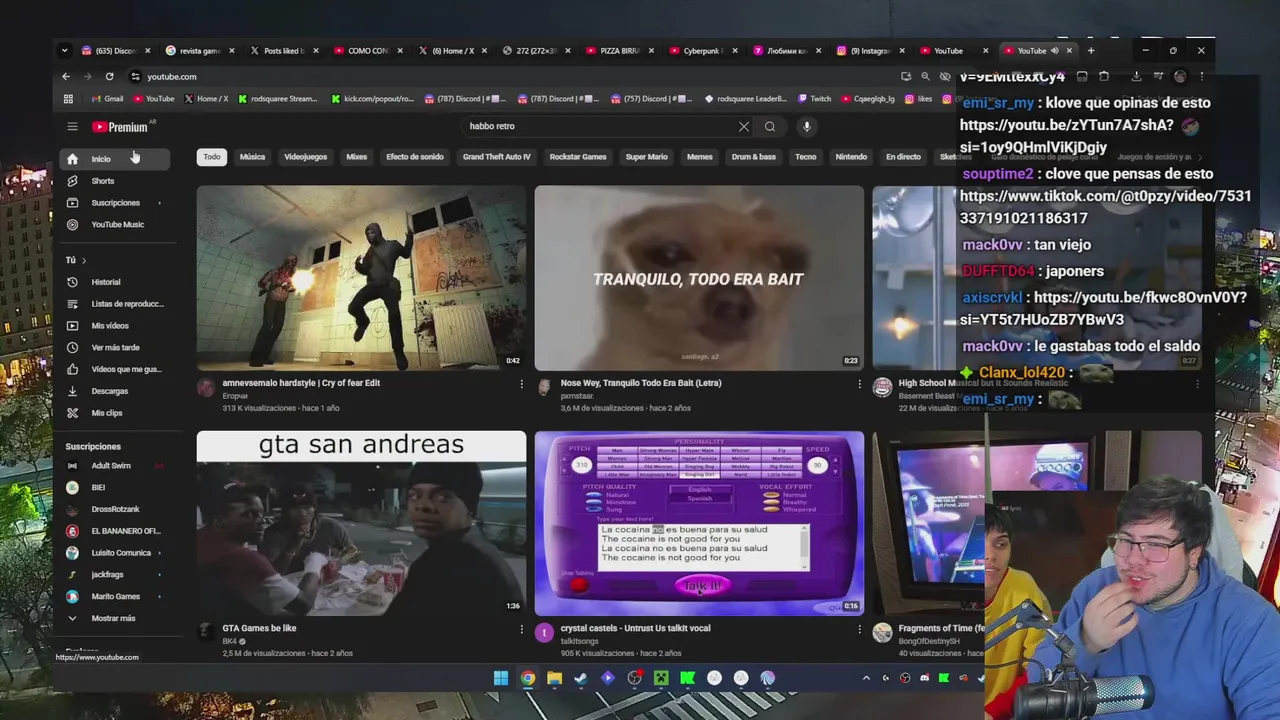The width and height of the screenshot is (1280, 720).
Task: Expand the Tú section
Action: click(x=76, y=260)
